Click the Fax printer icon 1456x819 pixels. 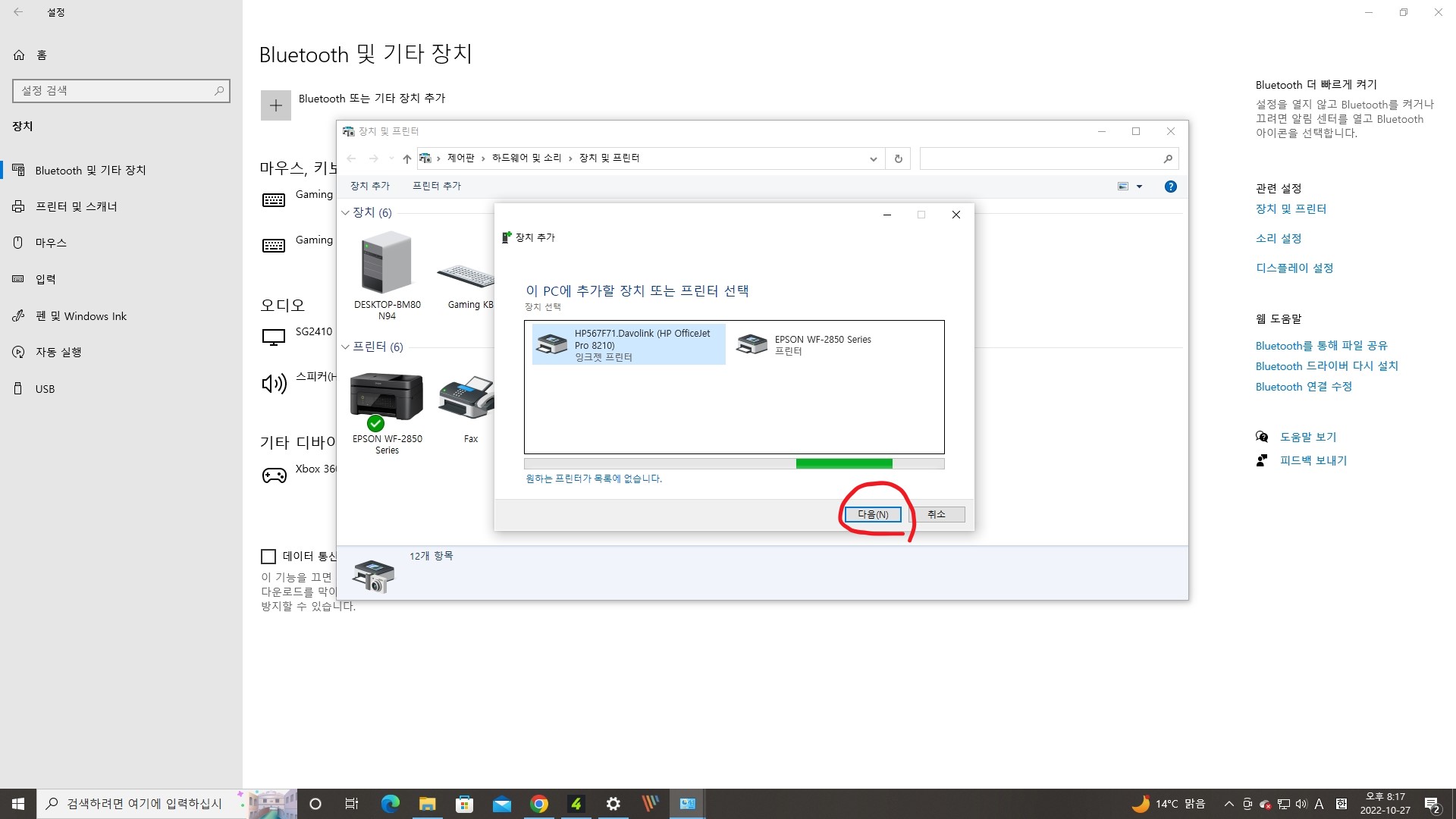click(x=468, y=397)
